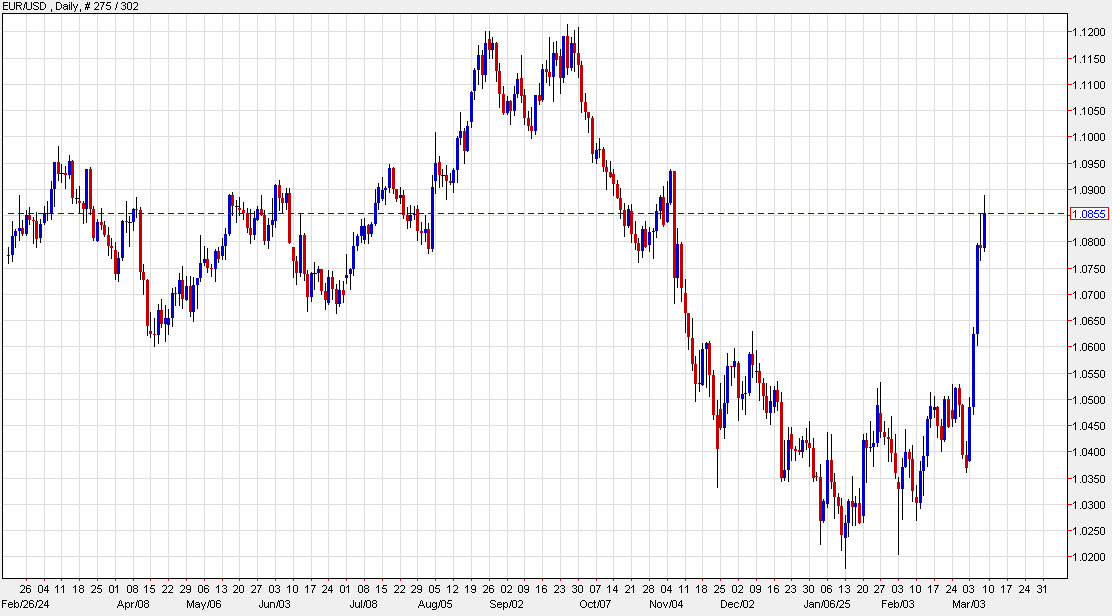The image size is (1112, 616).
Task: Select the Nov/04 date label
Action: click(667, 605)
